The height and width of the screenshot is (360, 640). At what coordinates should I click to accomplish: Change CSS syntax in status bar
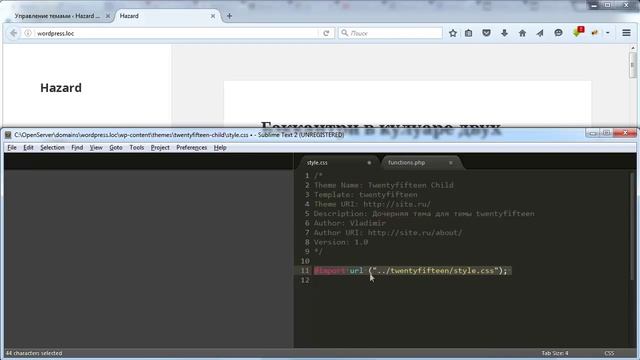[x=609, y=353]
